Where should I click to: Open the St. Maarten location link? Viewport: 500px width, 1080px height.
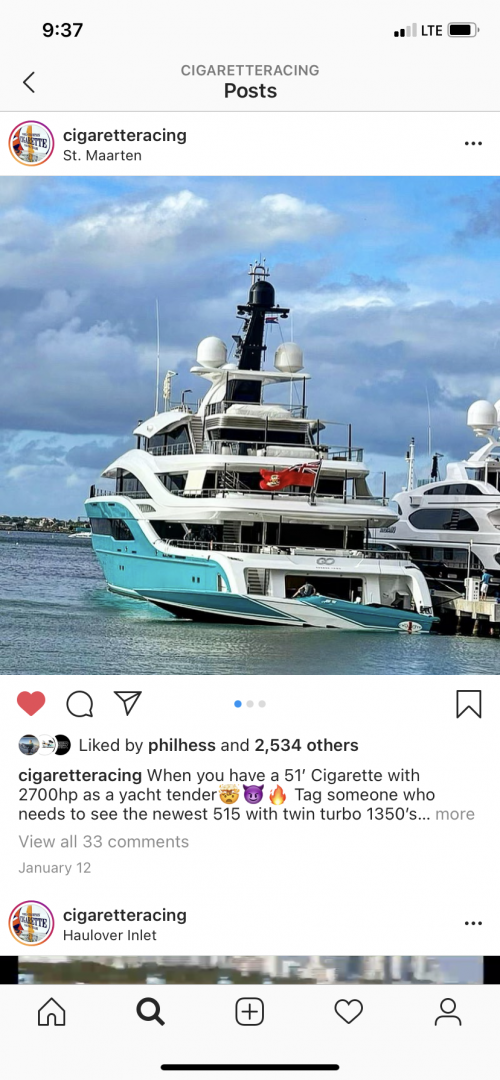pyautogui.click(x=102, y=156)
